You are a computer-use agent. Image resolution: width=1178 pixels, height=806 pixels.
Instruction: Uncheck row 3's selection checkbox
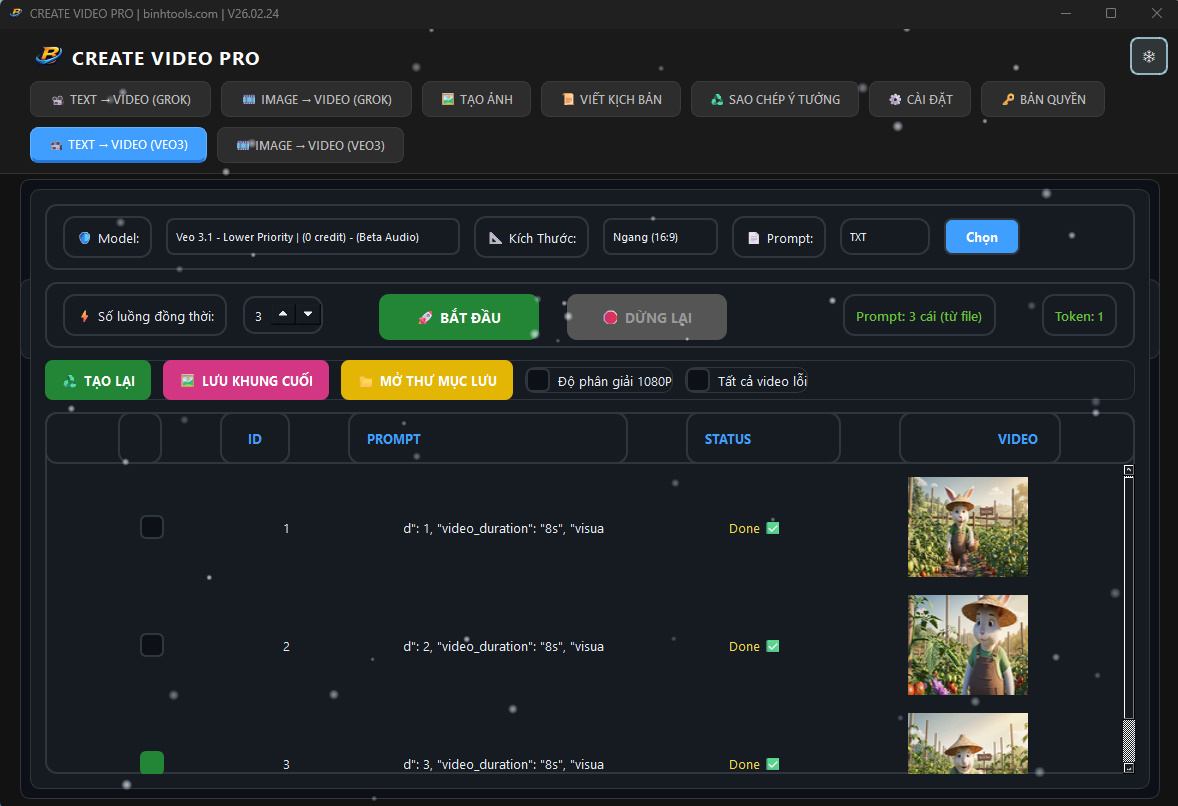pyautogui.click(x=151, y=762)
